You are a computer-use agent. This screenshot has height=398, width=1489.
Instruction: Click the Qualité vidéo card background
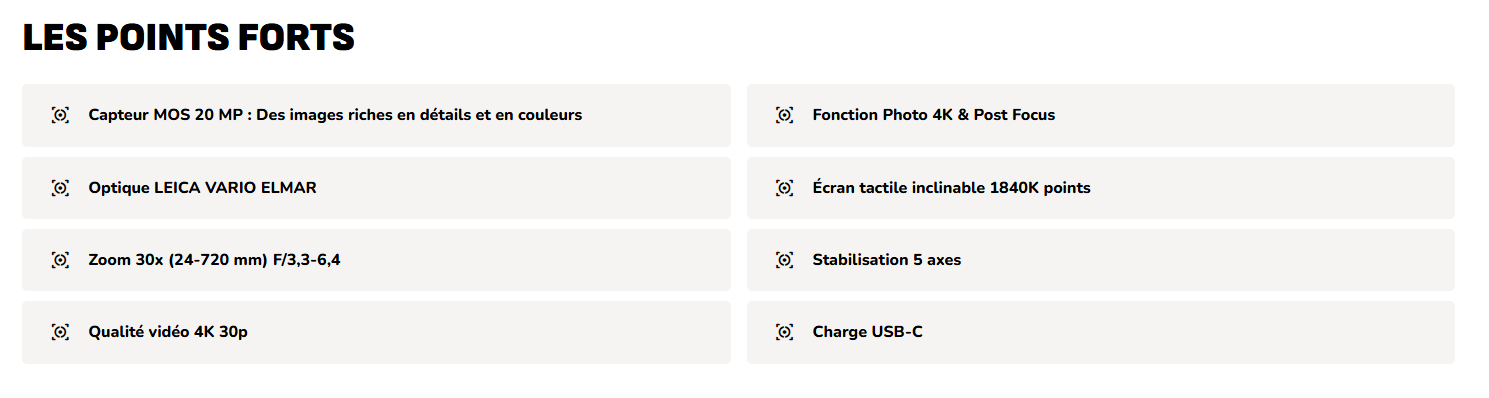click(x=376, y=332)
